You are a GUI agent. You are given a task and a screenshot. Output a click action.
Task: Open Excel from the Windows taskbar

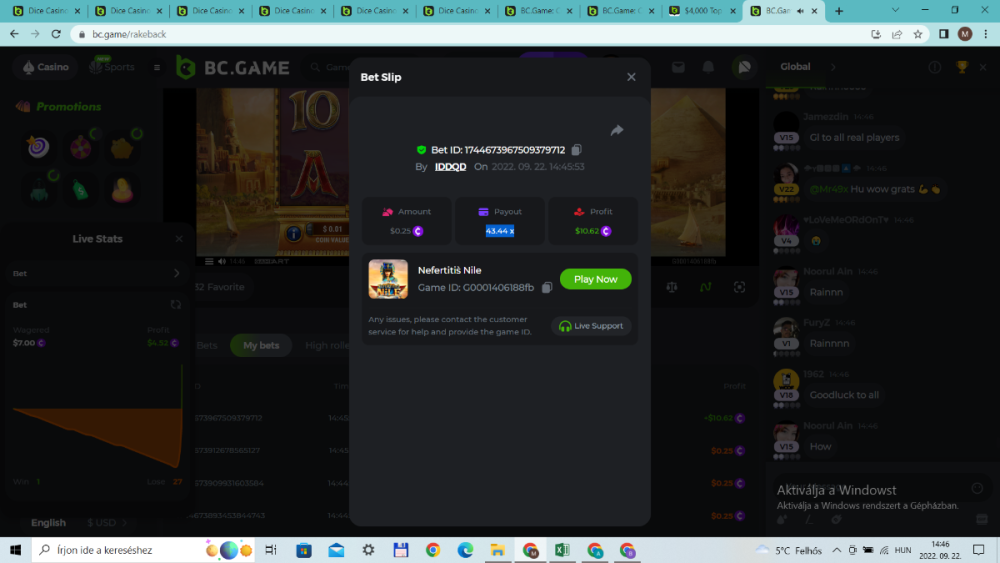[562, 550]
